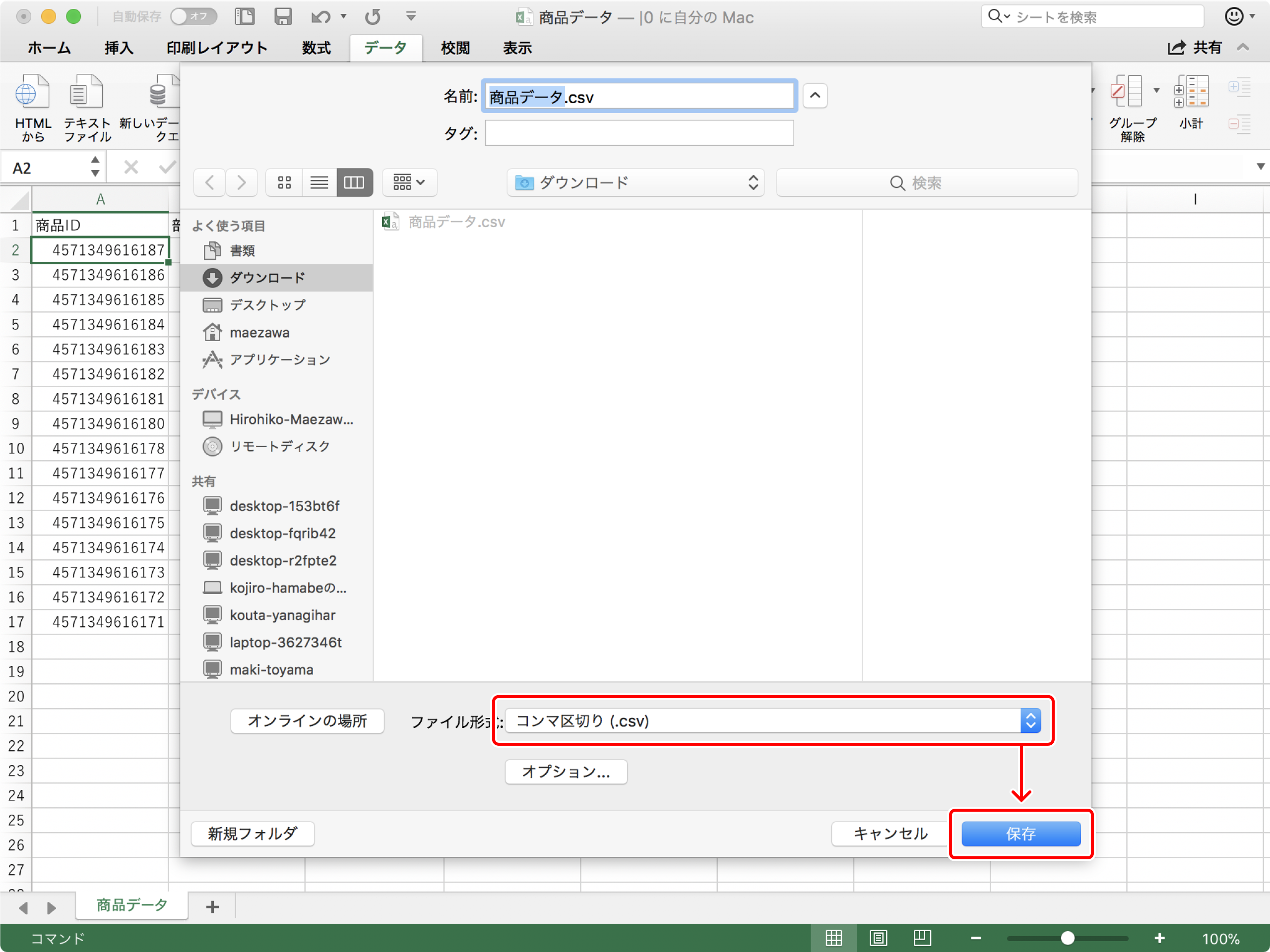
Task: Open the 数式 ribbon tab
Action: [x=317, y=48]
